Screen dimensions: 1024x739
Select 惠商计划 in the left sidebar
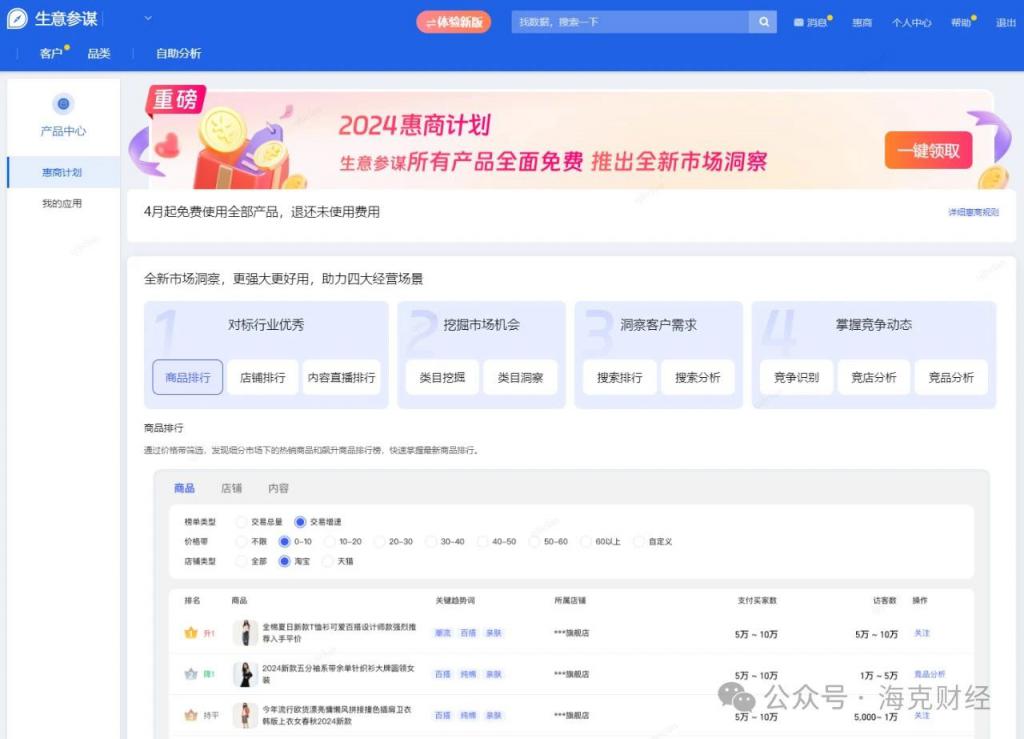point(62,172)
